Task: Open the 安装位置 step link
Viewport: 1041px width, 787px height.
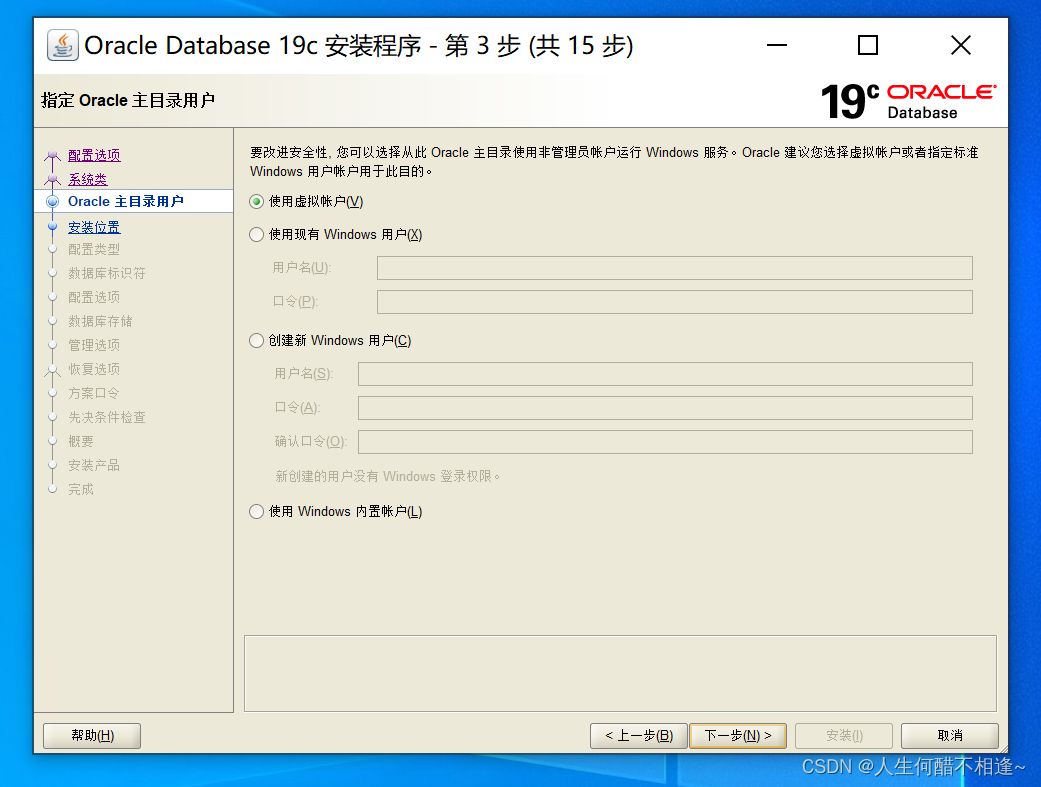Action: pyautogui.click(x=94, y=227)
